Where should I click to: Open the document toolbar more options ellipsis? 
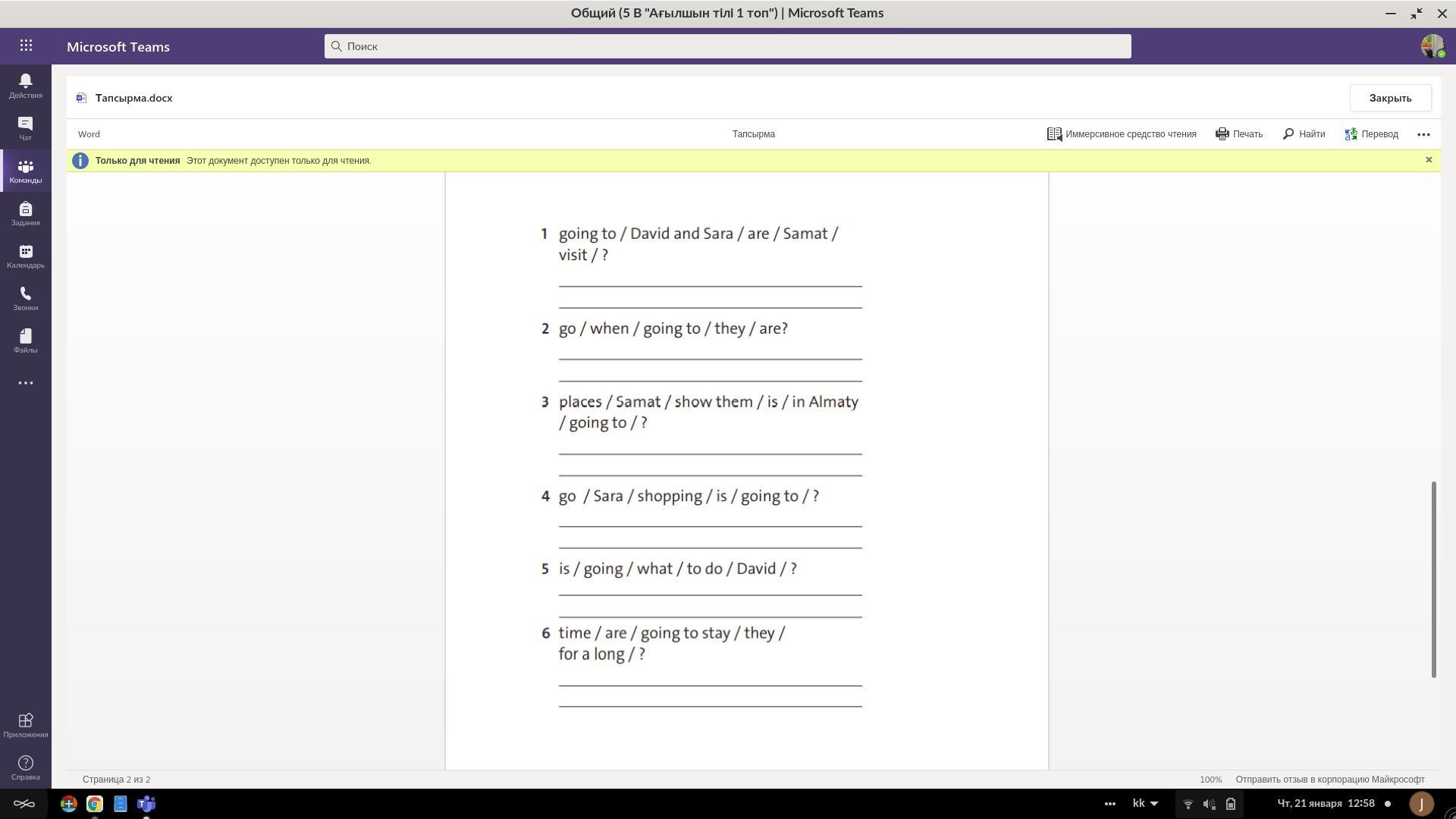[1423, 134]
